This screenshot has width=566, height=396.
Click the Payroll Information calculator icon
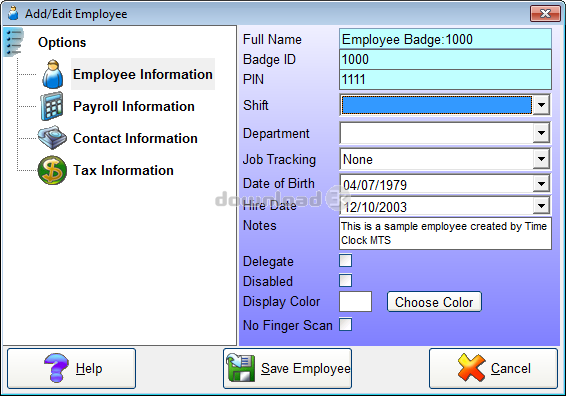51,106
